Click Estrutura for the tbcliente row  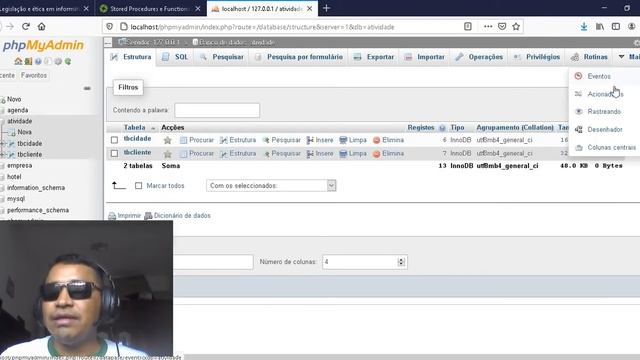pos(238,153)
